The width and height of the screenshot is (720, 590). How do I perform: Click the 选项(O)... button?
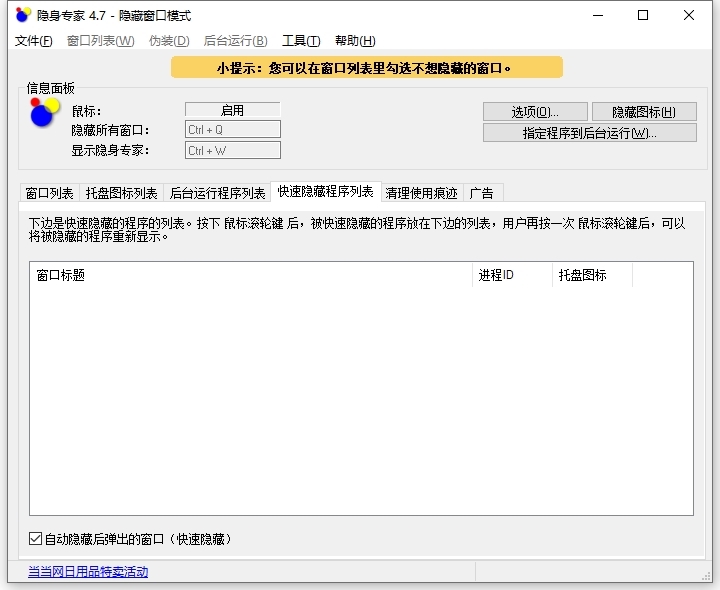[535, 112]
